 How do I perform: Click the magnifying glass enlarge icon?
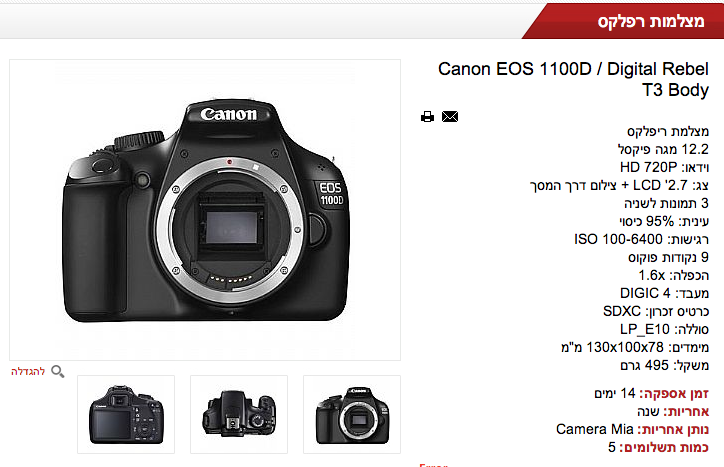click(57, 371)
